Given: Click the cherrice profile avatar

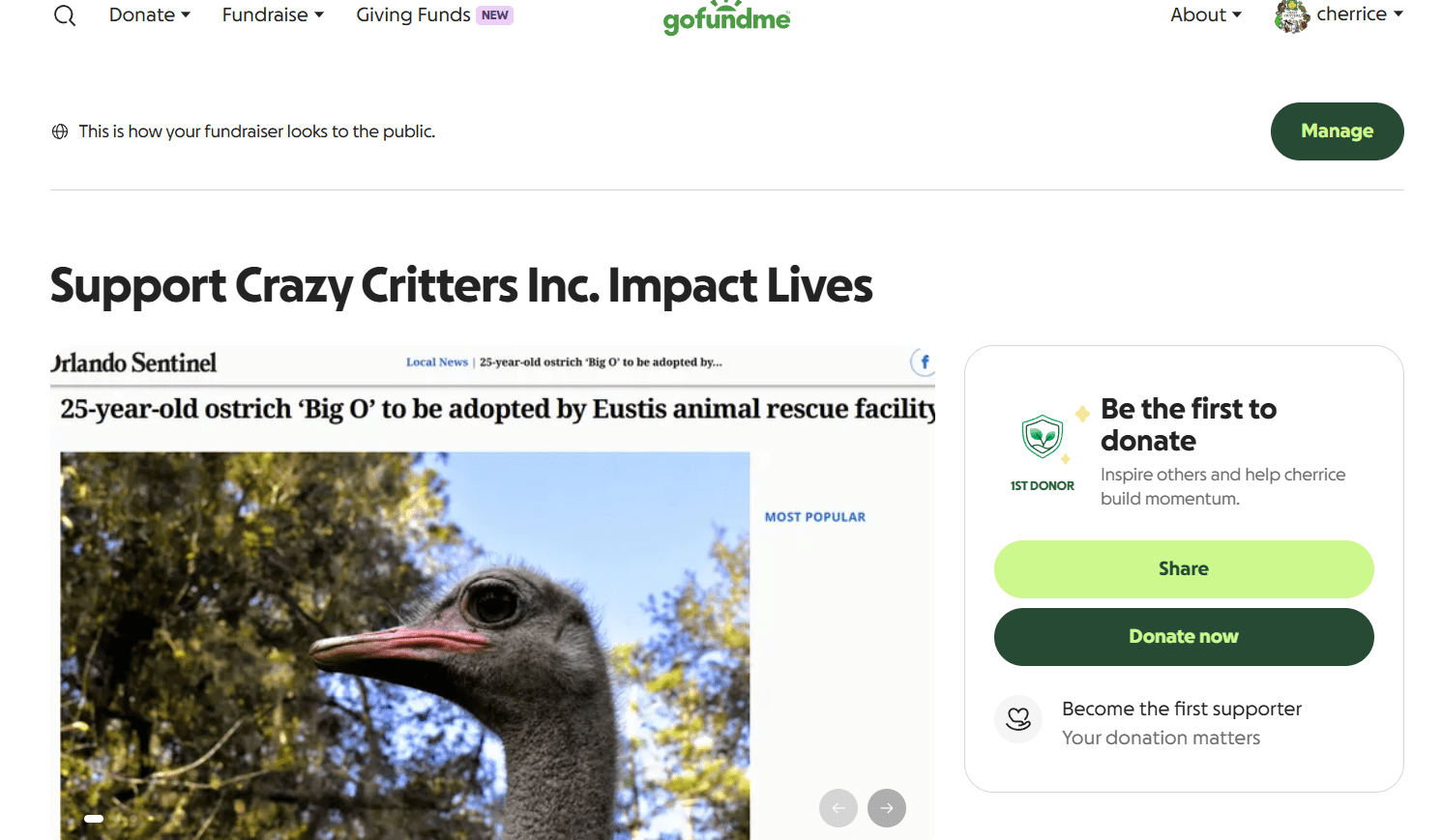Looking at the screenshot, I should [x=1291, y=15].
